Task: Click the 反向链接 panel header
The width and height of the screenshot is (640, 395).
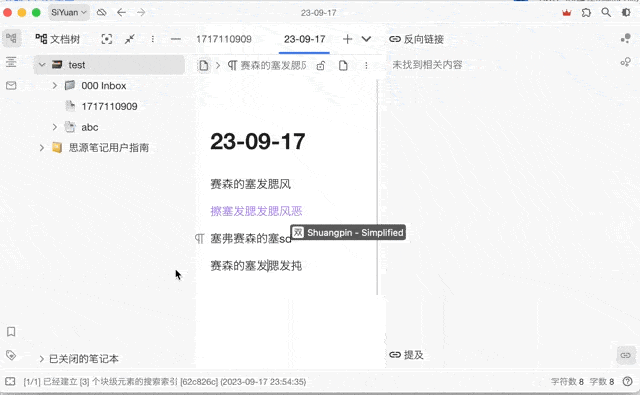Action: pos(417,39)
